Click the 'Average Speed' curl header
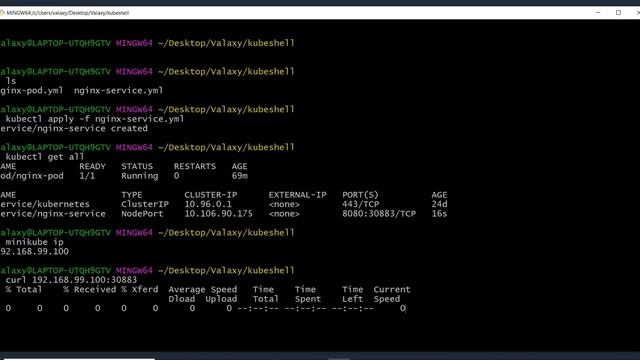This screenshot has width=640, height=360. click(x=203, y=290)
